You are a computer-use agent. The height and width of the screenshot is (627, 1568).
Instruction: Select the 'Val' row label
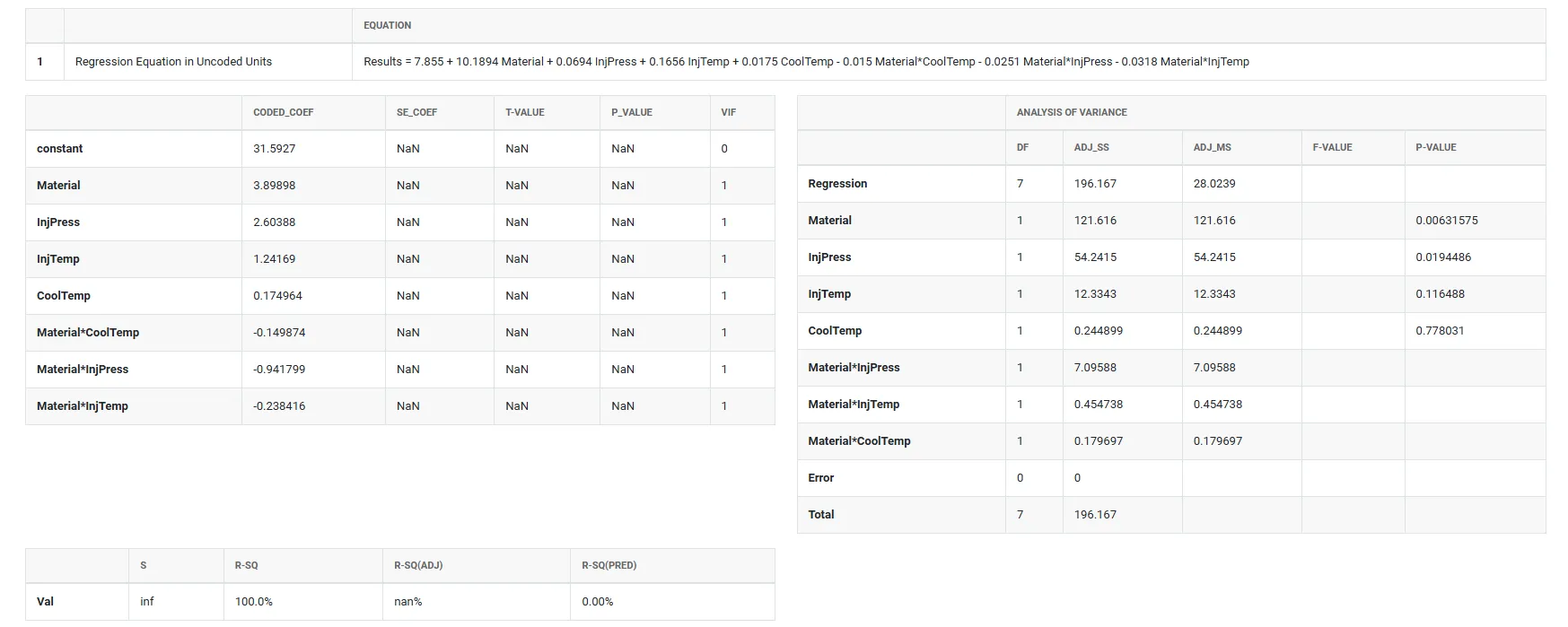(x=45, y=602)
